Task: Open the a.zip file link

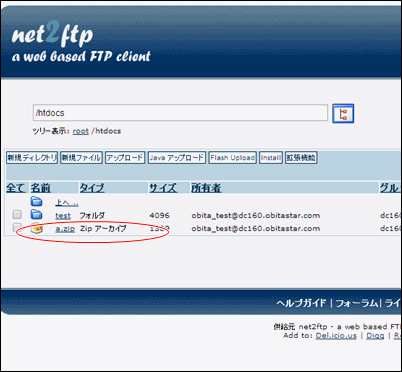Action: (x=65, y=229)
